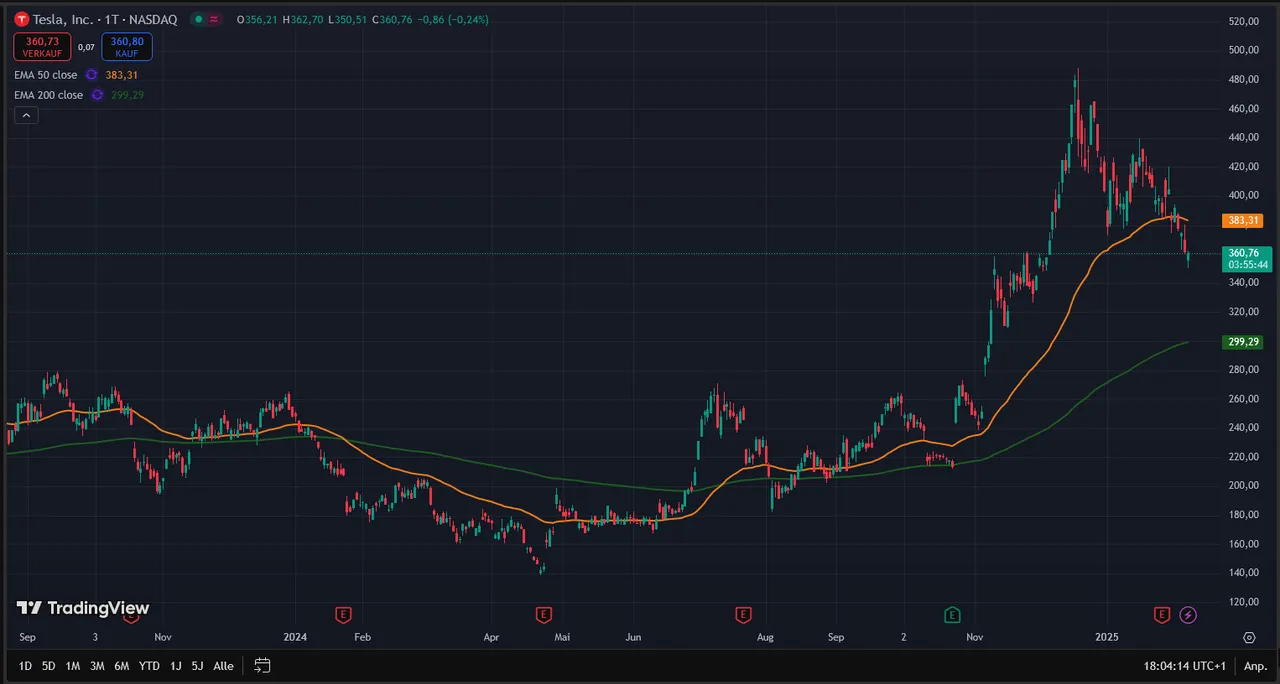Switch to the 1D time range
The height and width of the screenshot is (684, 1280).
point(25,666)
